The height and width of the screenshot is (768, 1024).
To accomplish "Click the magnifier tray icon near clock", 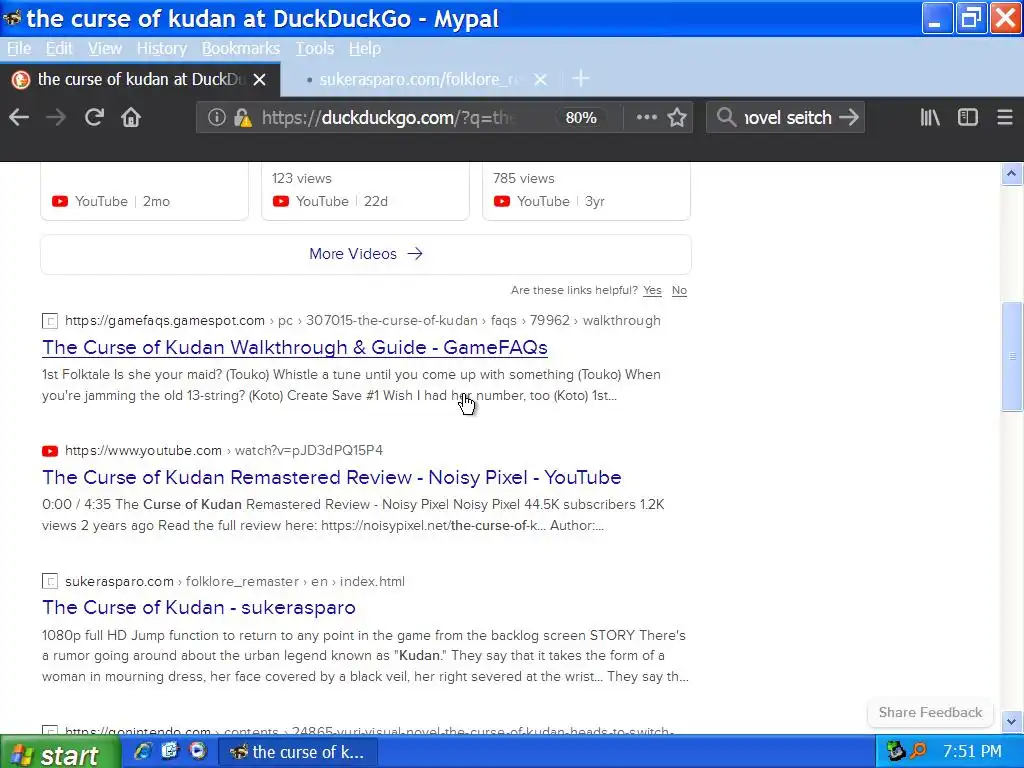I will point(919,751).
